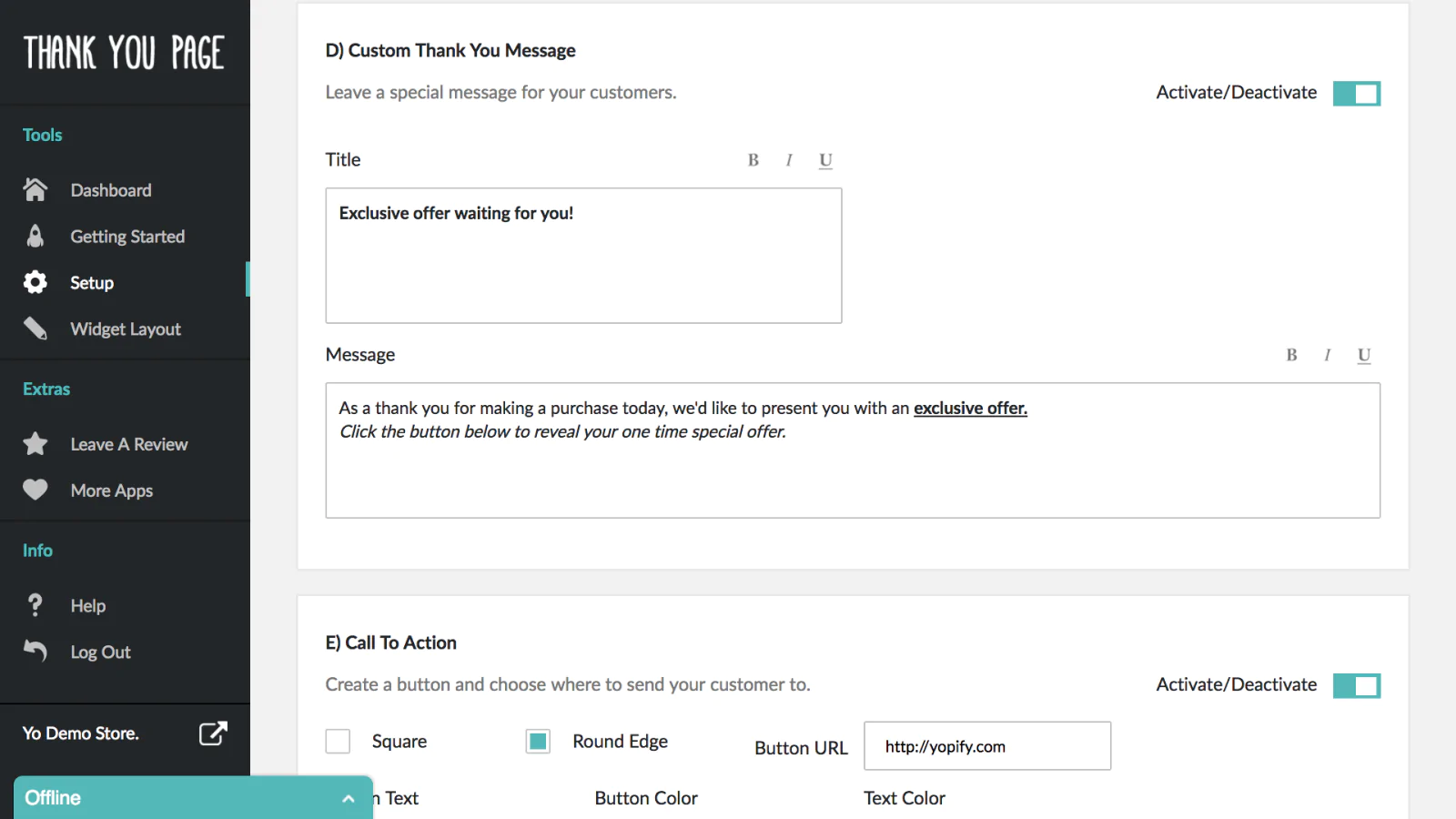Apply italic to the Title field
The image size is (1456, 819).
[789, 160]
